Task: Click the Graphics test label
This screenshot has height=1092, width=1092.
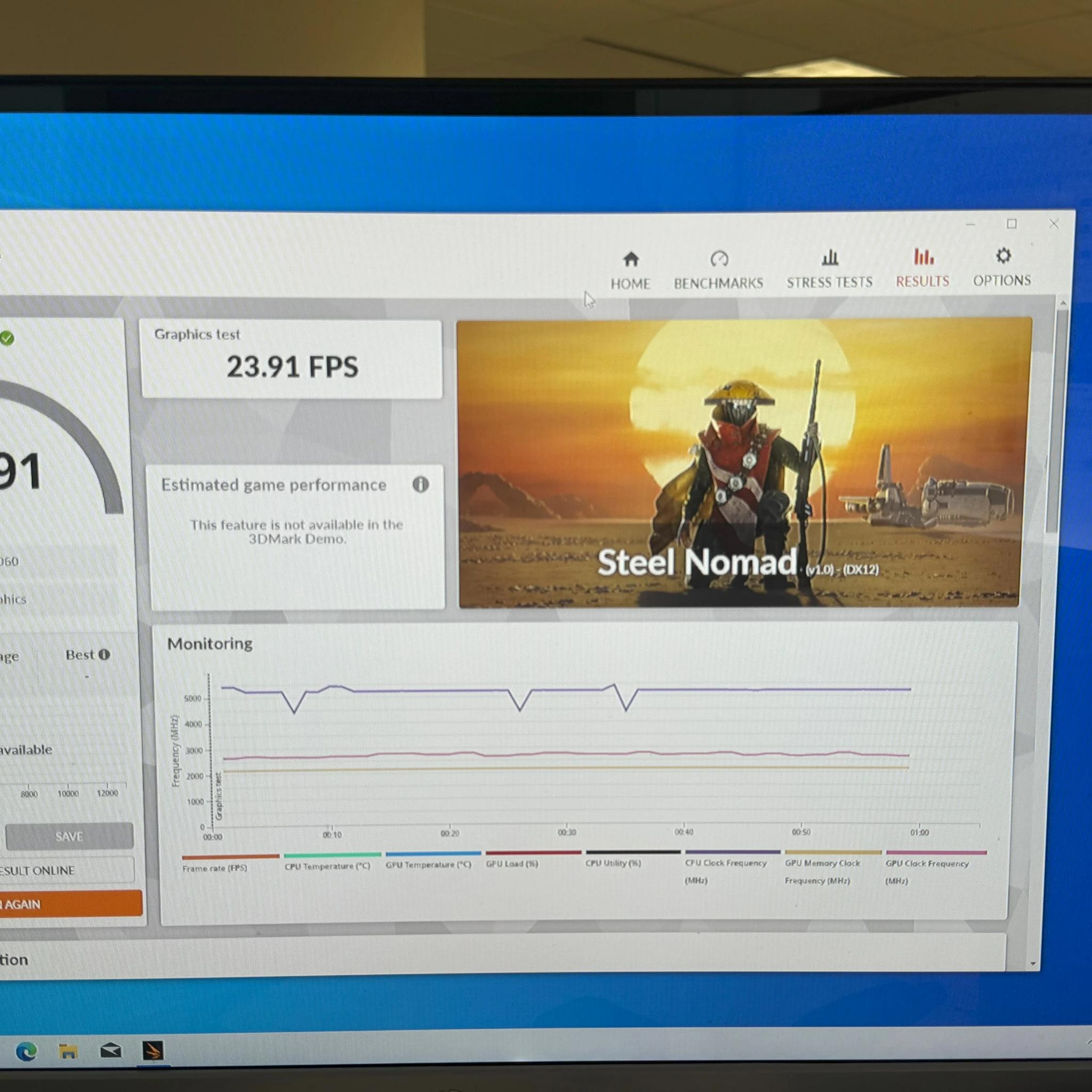Action: pos(197,335)
